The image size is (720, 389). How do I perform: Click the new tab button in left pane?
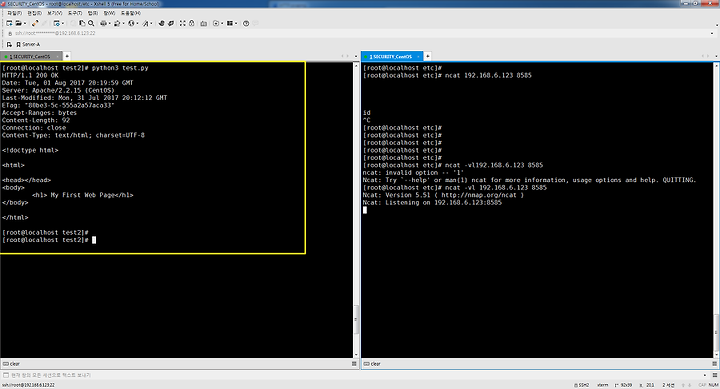(x=67, y=56)
